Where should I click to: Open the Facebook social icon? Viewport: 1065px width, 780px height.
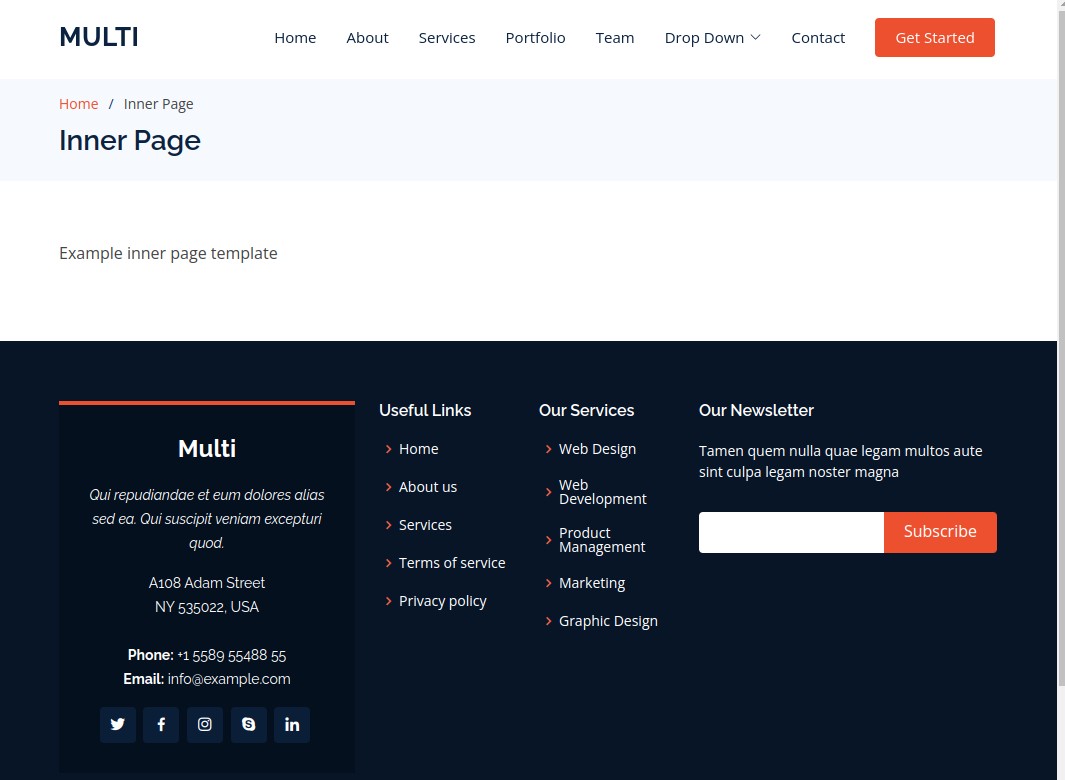161,725
